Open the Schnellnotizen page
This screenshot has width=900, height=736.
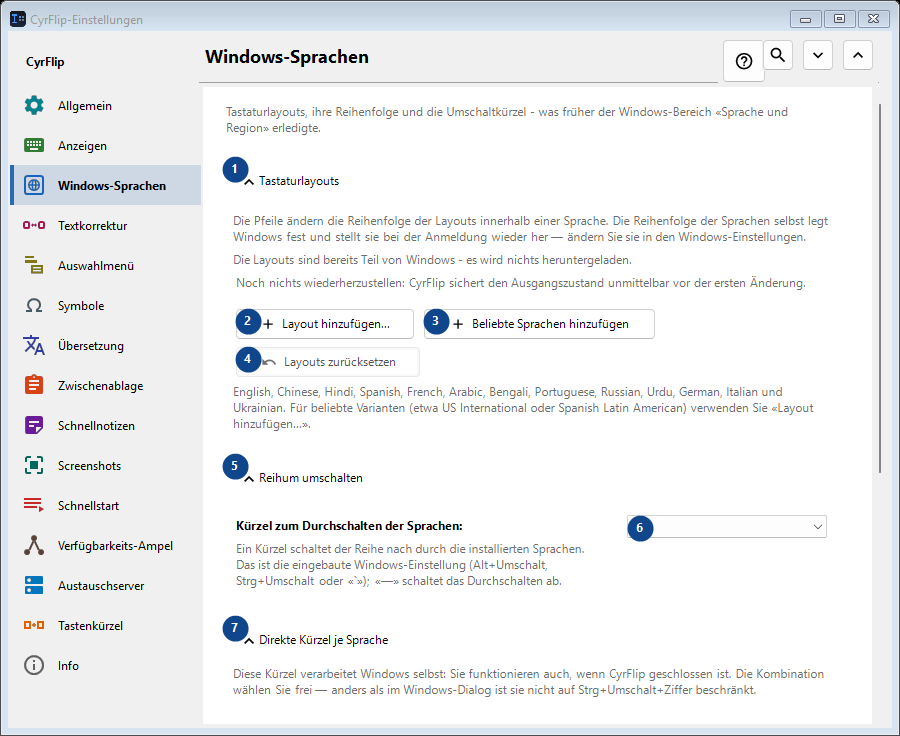[106, 425]
